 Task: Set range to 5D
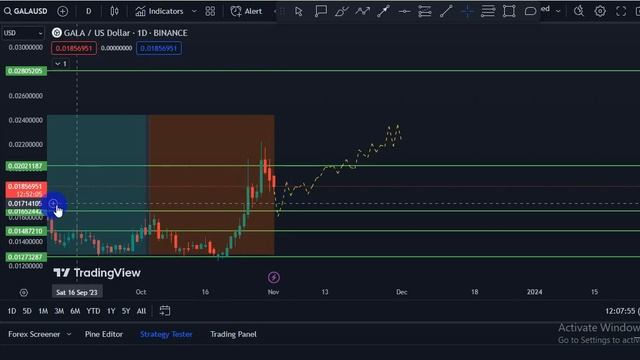click(27, 311)
